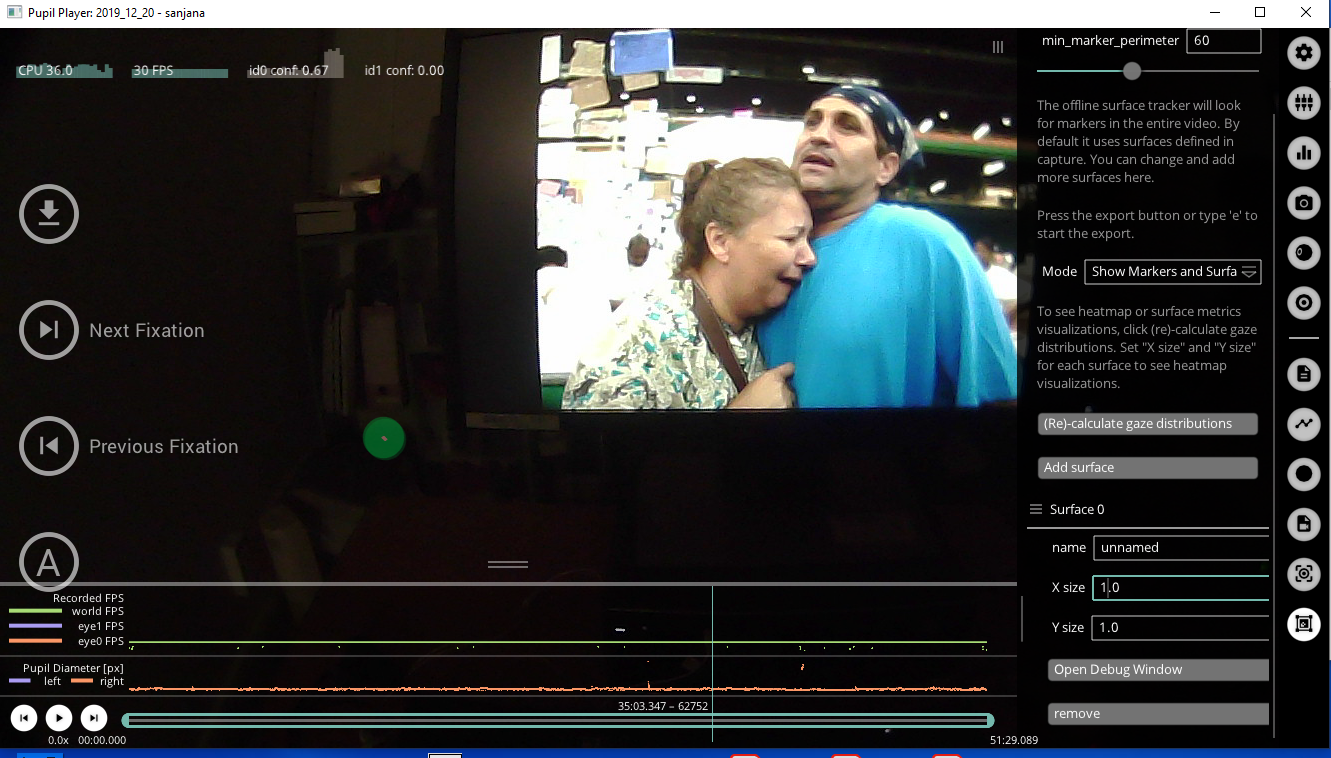The image size is (1331, 758).
Task: Click the panel grip handle at top of video
Action: click(998, 47)
